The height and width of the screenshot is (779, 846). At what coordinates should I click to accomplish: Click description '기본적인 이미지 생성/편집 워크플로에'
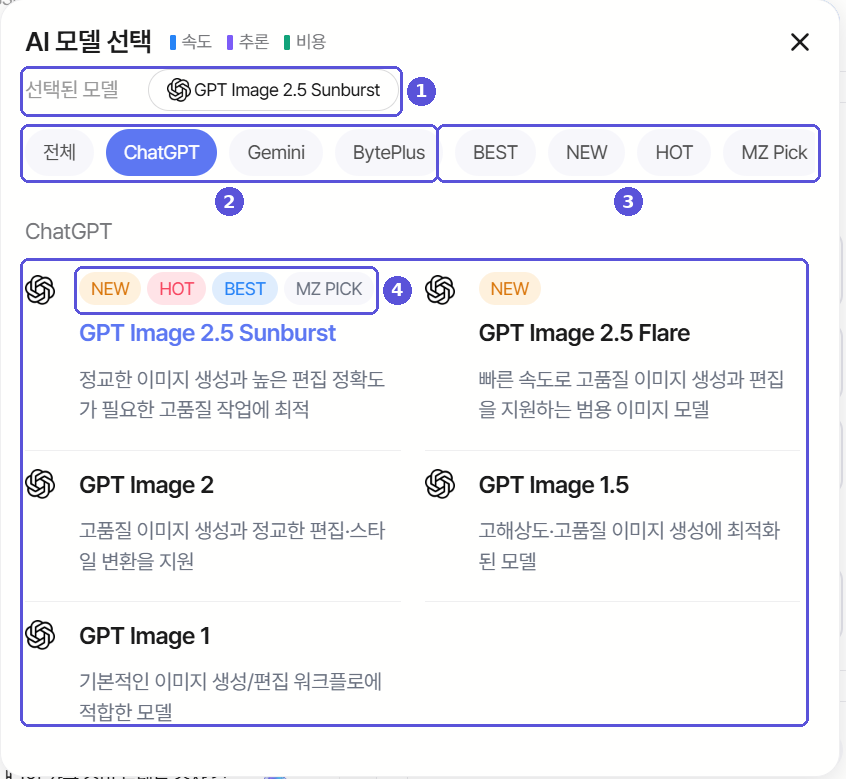tap(230, 682)
